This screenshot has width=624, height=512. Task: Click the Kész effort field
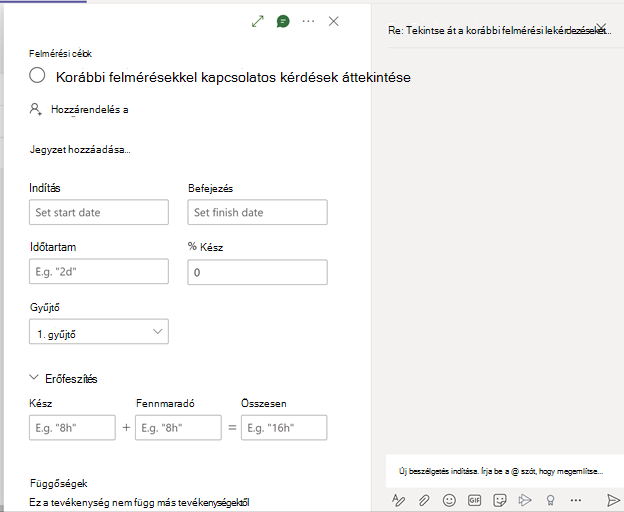pos(72,428)
